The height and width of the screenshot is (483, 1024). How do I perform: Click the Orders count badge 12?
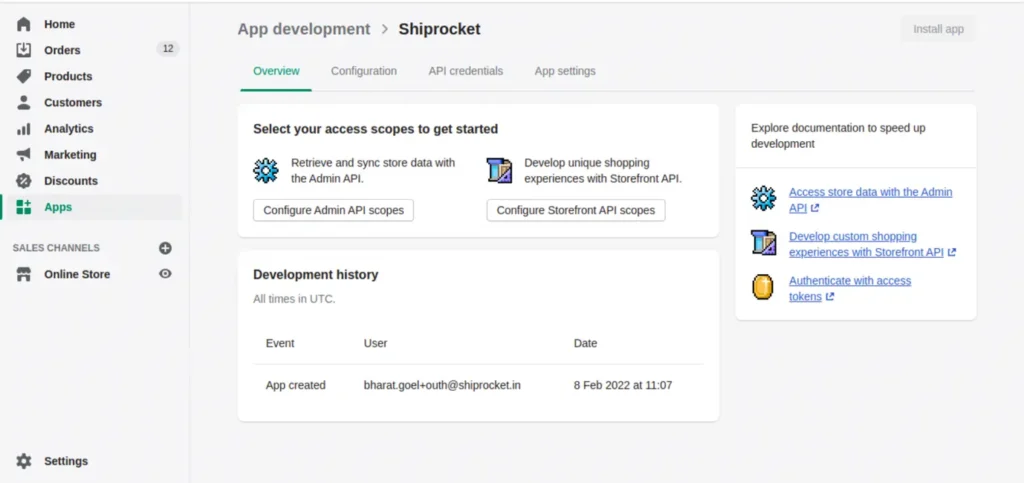pyautogui.click(x=168, y=49)
